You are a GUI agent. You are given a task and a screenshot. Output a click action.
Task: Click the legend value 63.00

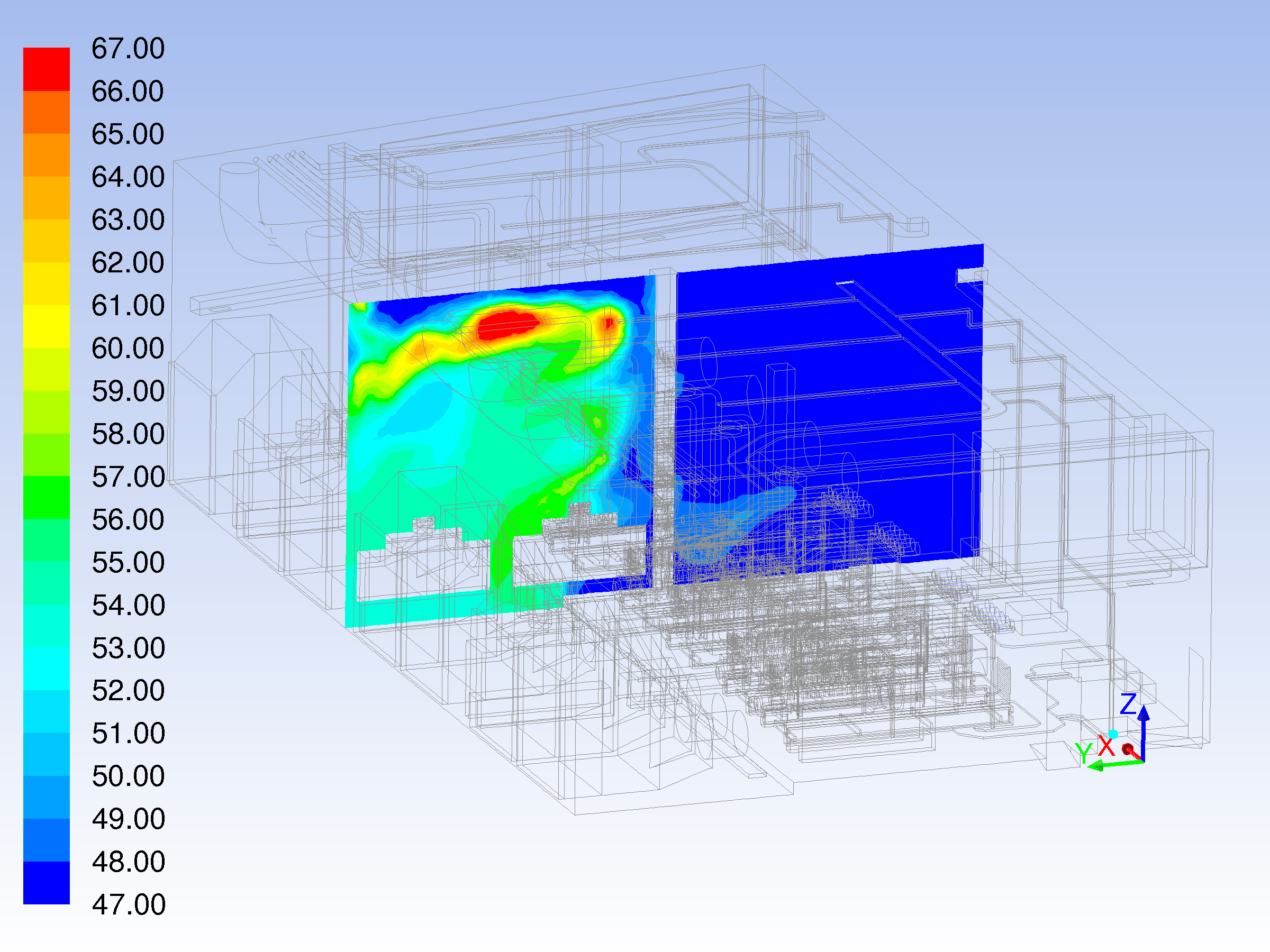coord(128,220)
